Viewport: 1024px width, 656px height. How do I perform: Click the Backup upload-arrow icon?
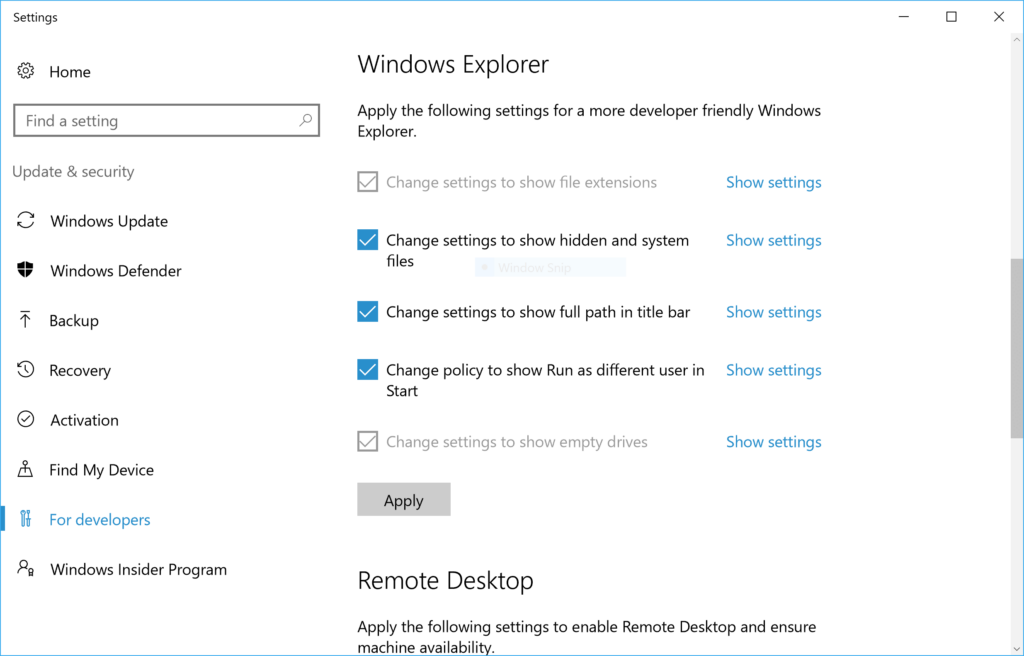[x=25, y=320]
